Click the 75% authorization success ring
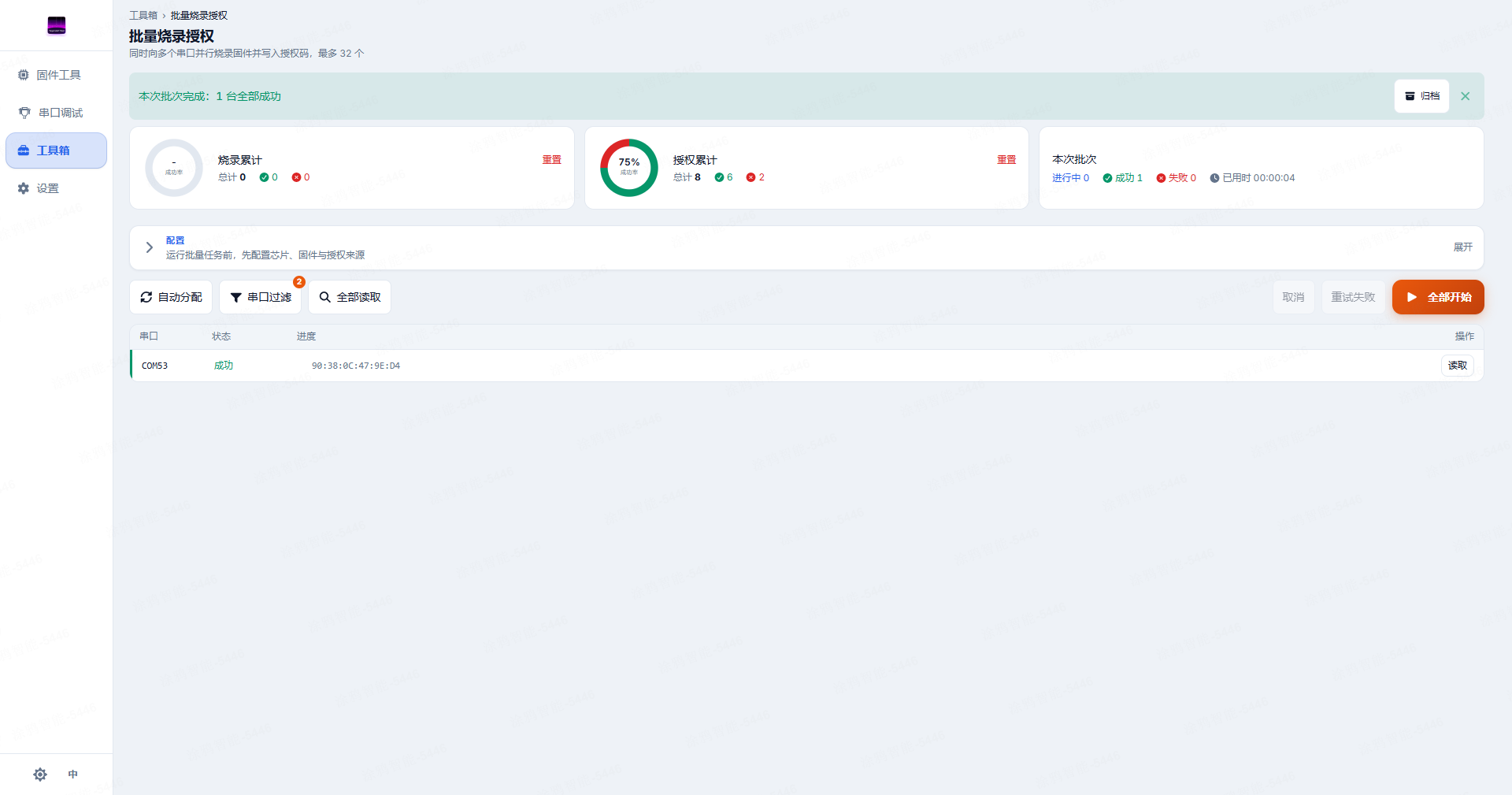 (629, 168)
